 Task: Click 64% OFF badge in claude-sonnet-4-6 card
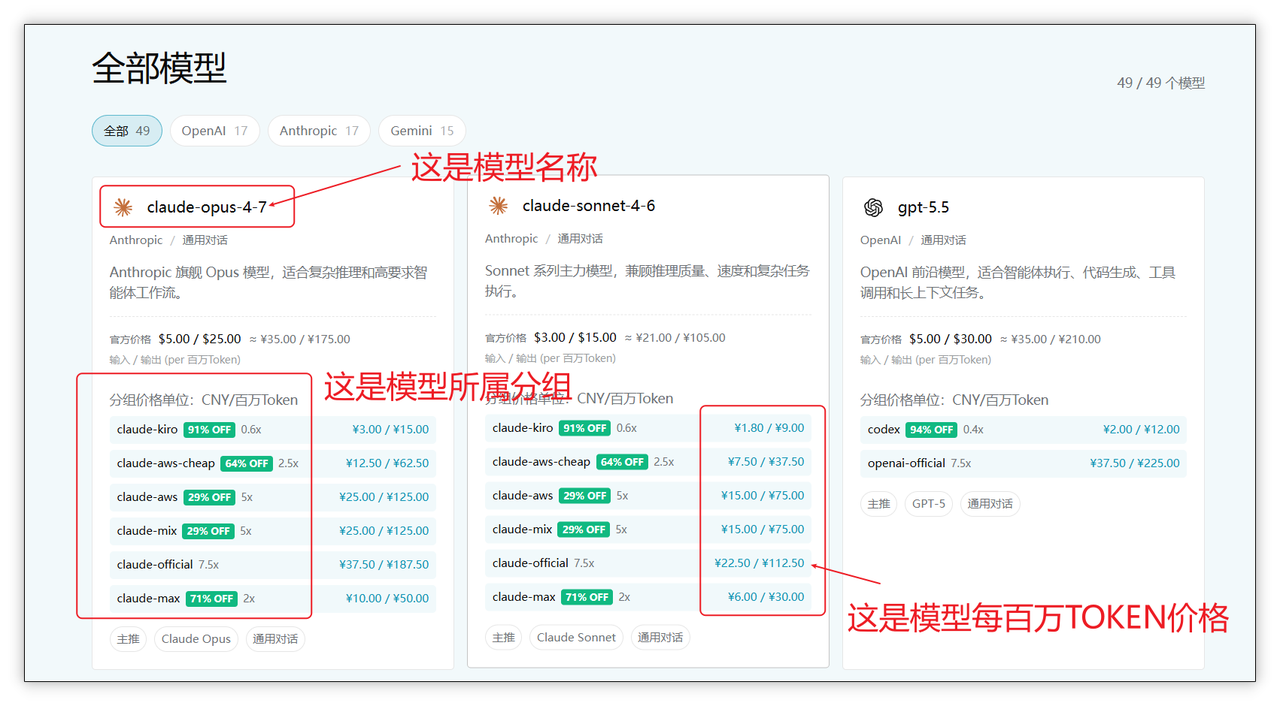(622, 462)
